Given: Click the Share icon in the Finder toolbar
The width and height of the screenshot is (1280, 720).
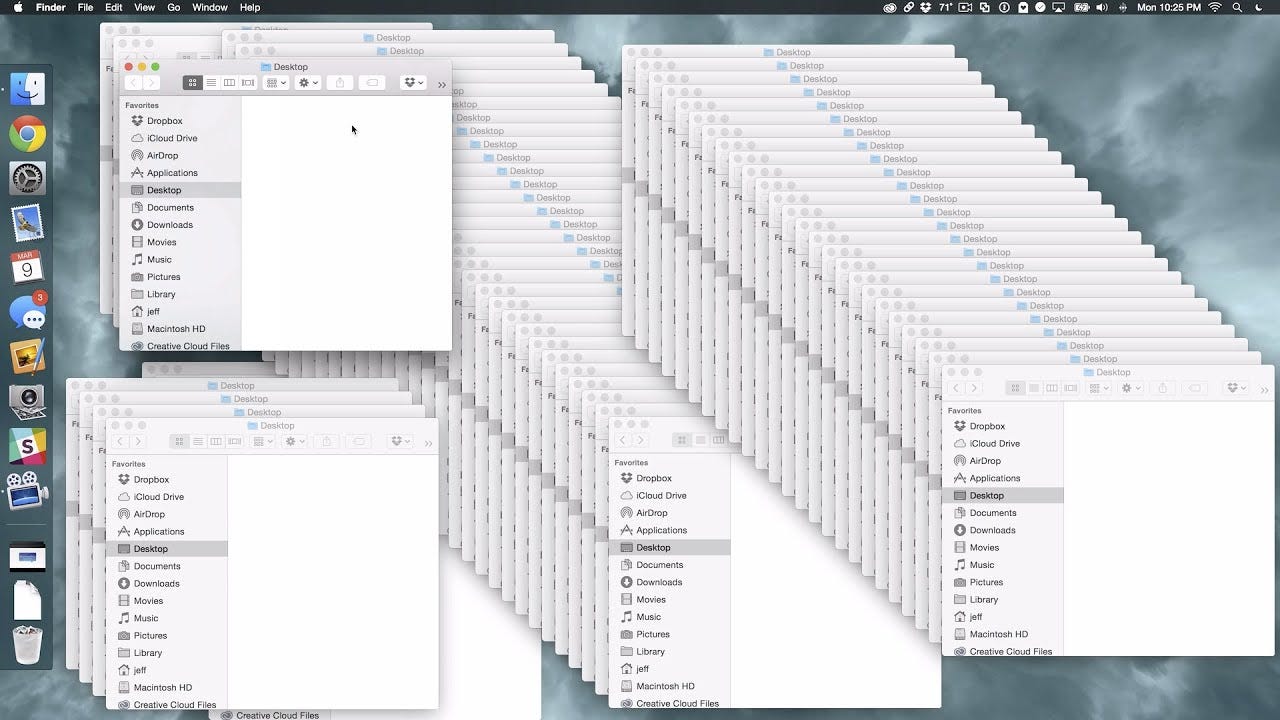Looking at the screenshot, I should point(339,82).
